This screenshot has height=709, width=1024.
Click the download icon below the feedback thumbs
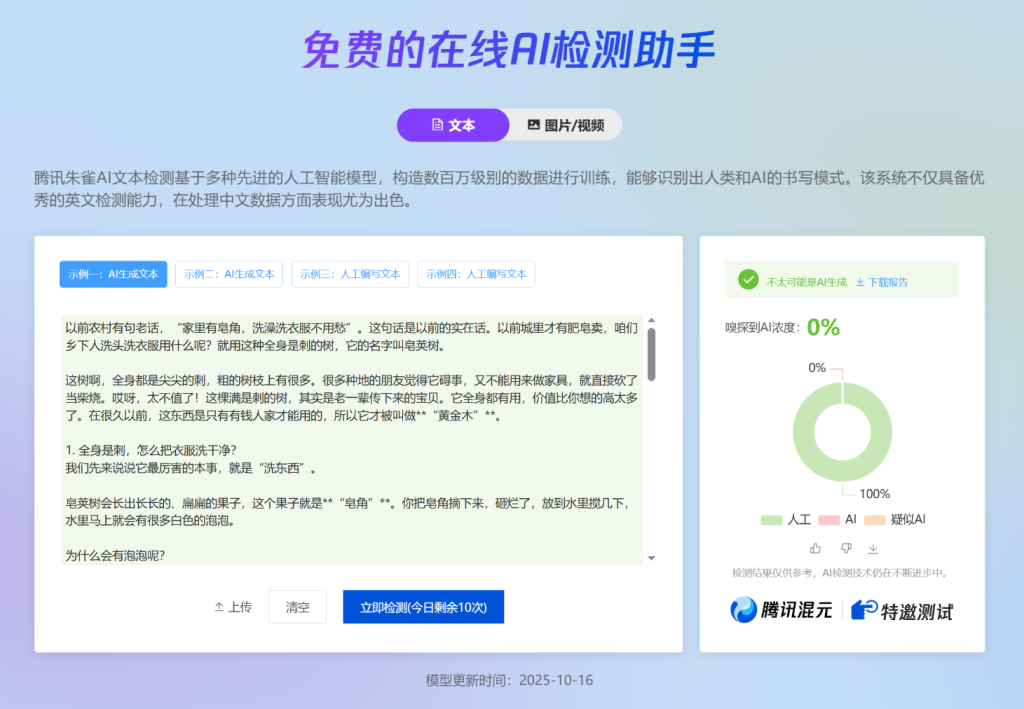tap(873, 549)
